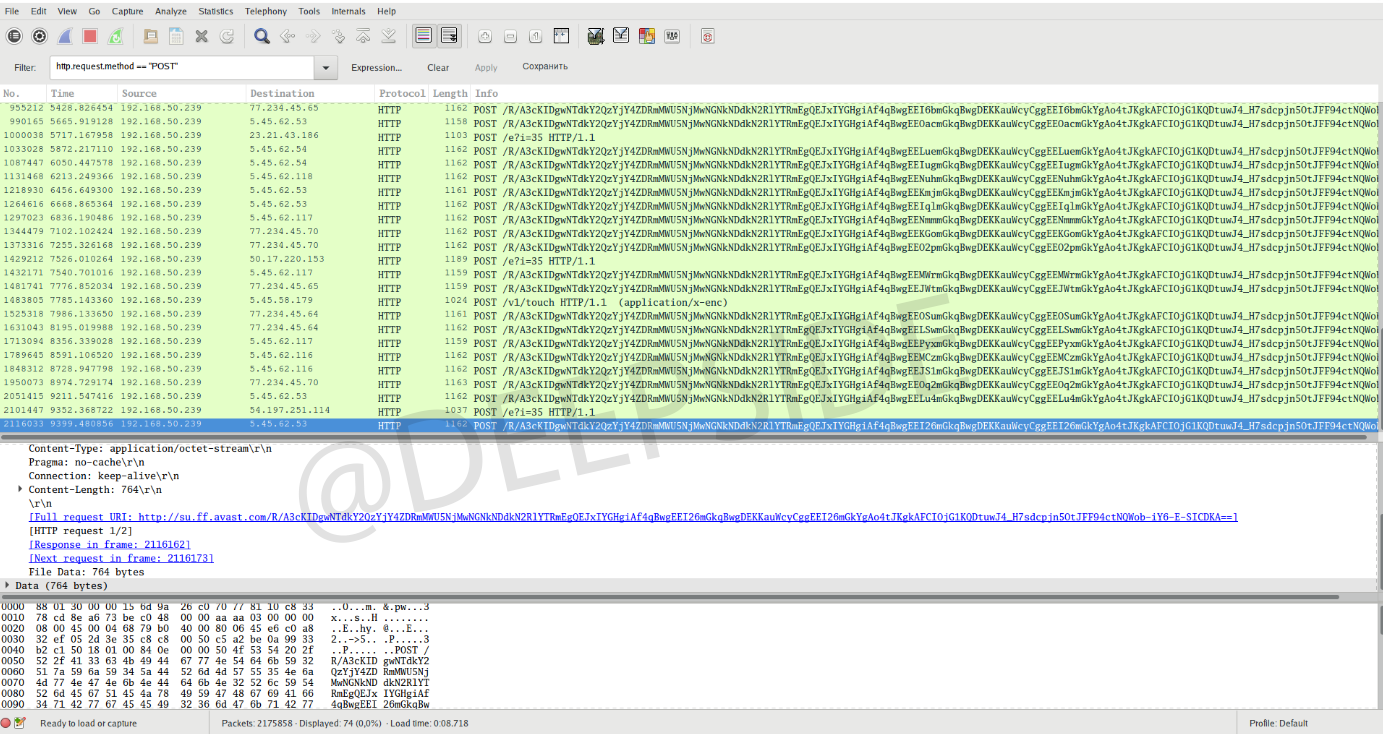Open capture options with the gear icon
Screen dimensions: 1383x734
[x=40, y=37]
